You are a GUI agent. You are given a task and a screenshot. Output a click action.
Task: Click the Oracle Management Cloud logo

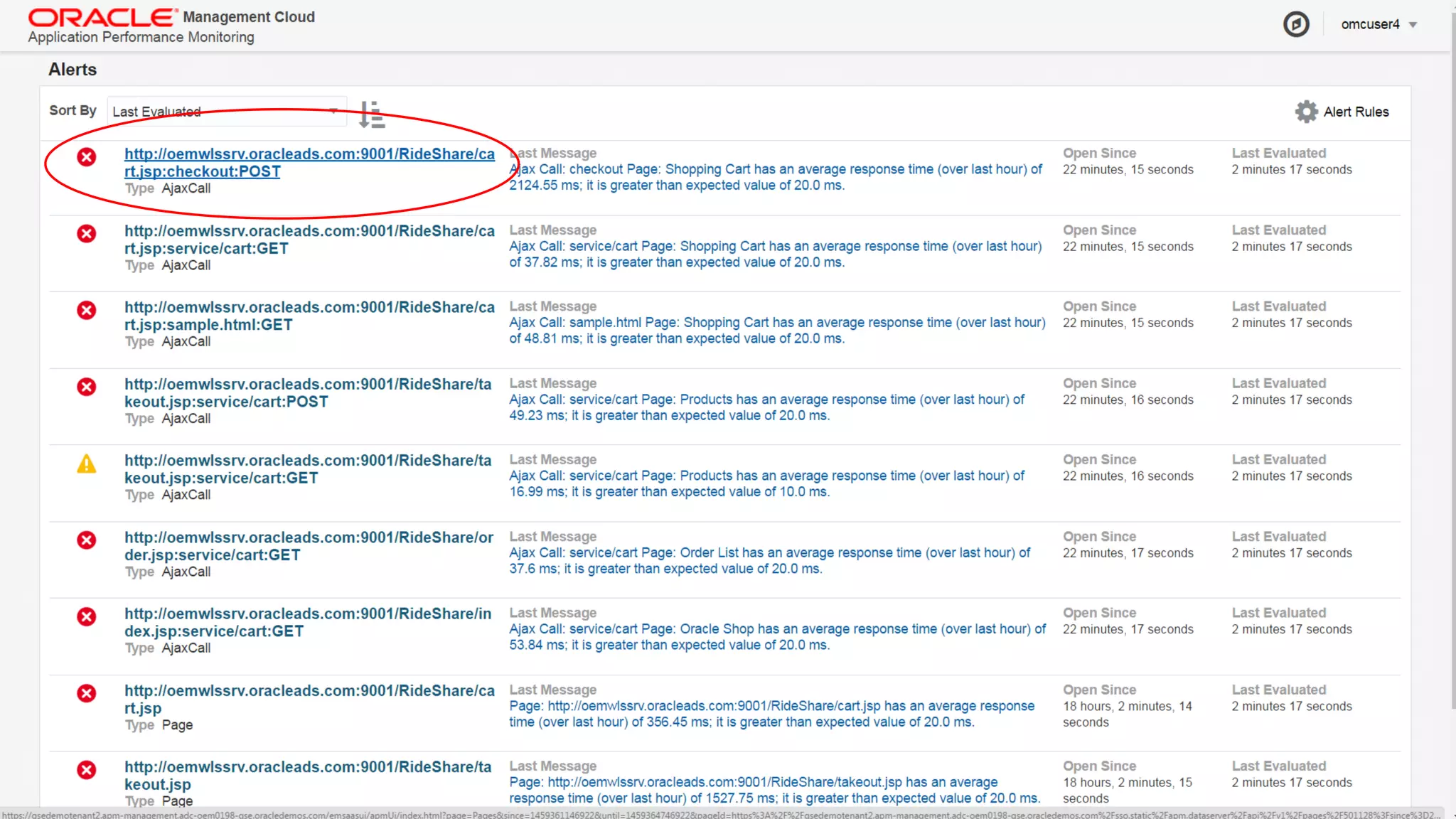tap(103, 17)
